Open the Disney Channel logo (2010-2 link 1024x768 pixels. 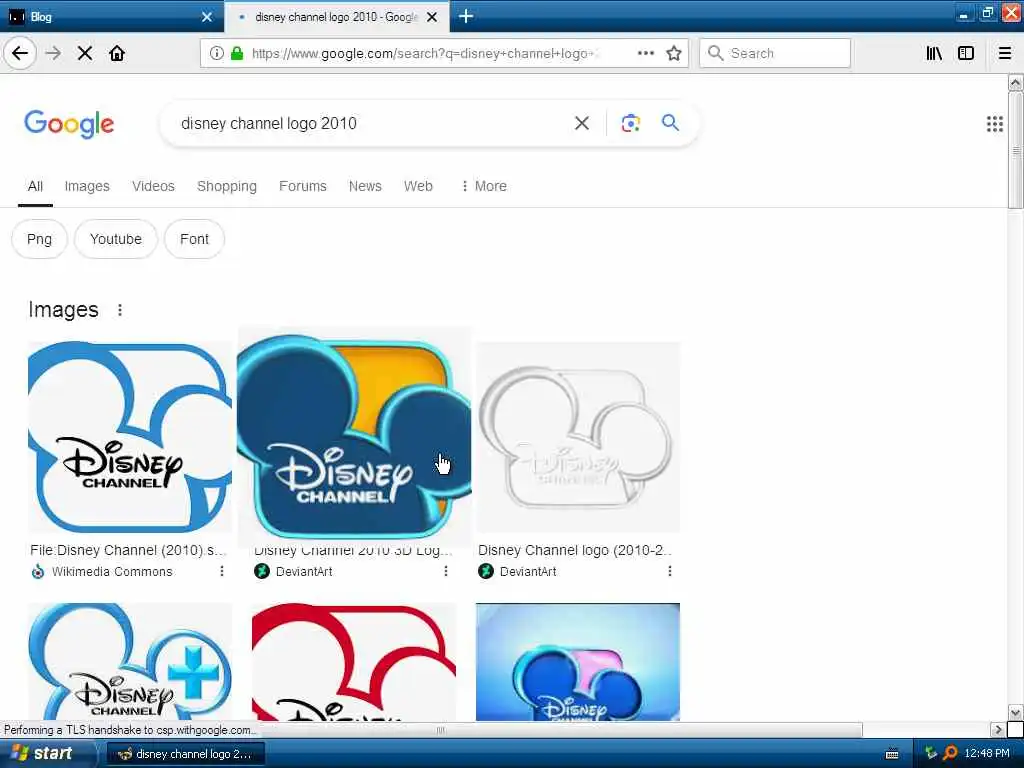tap(574, 550)
